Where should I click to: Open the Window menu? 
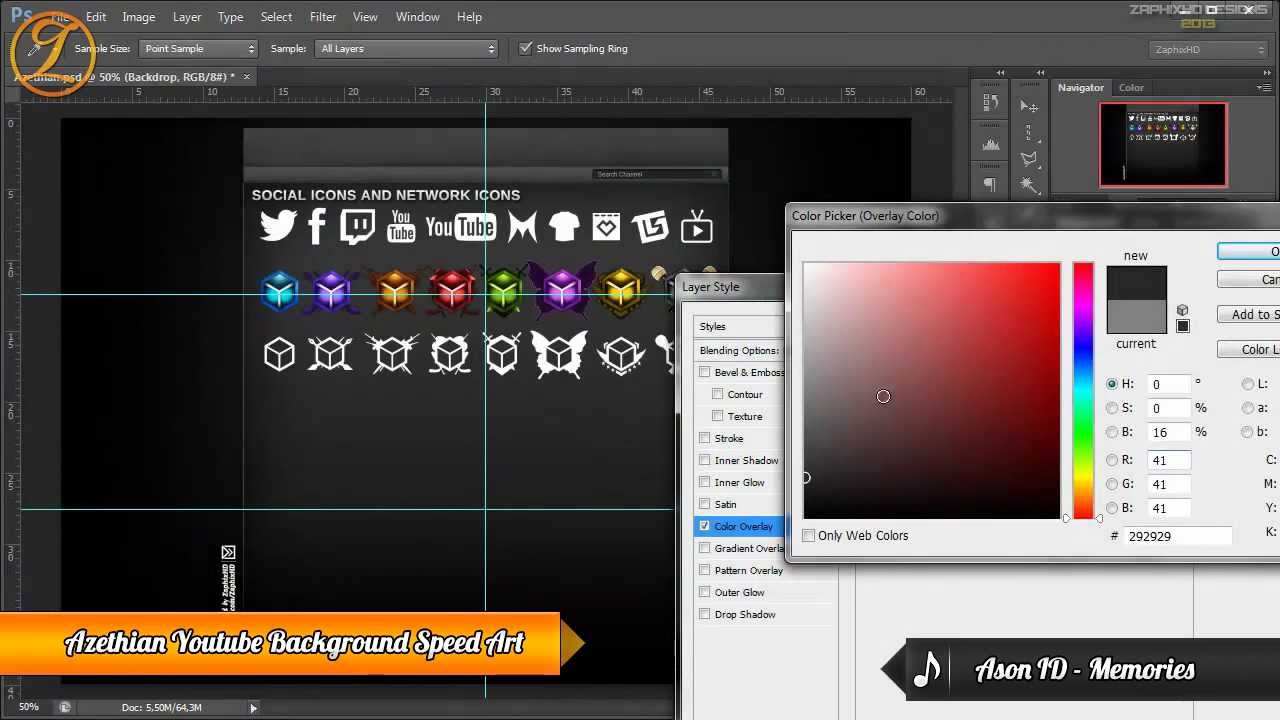418,17
